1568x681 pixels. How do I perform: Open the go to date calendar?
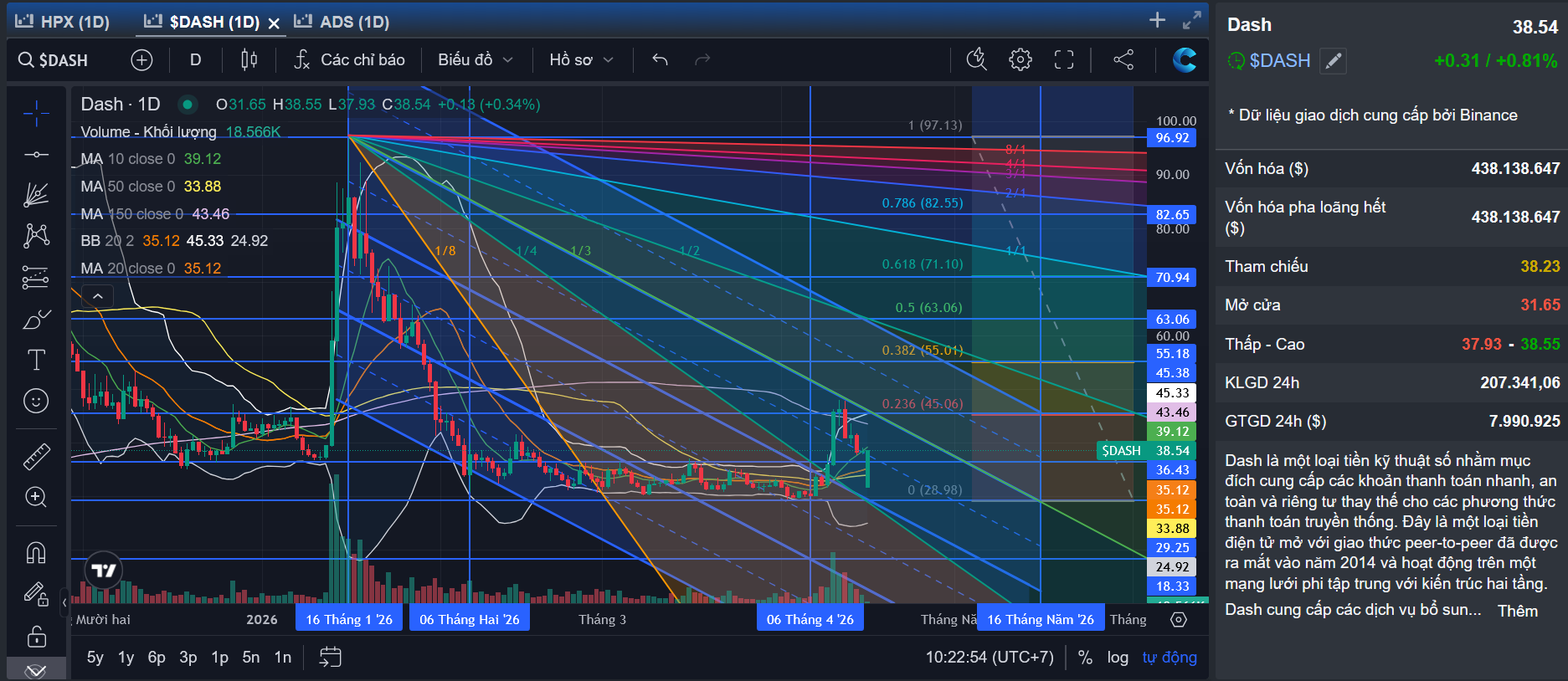pos(331,658)
